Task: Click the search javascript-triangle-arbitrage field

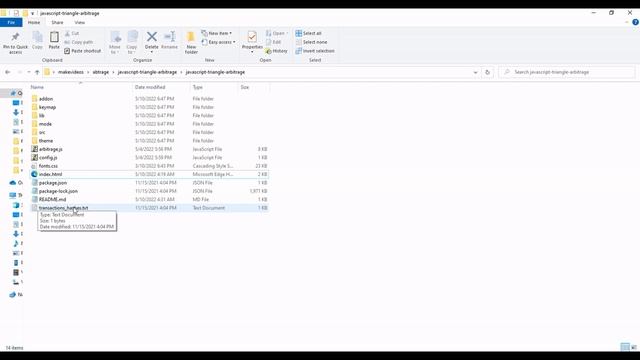Action: pyautogui.click(x=567, y=72)
